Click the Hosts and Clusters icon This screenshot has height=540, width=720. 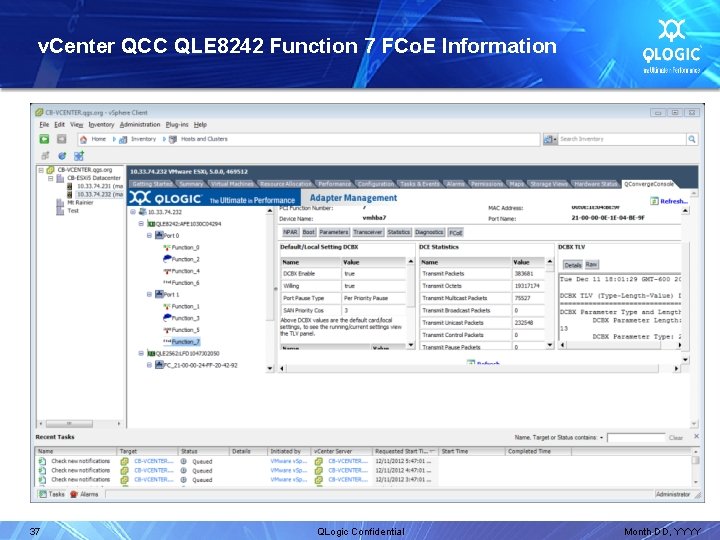pyautogui.click(x=173, y=140)
